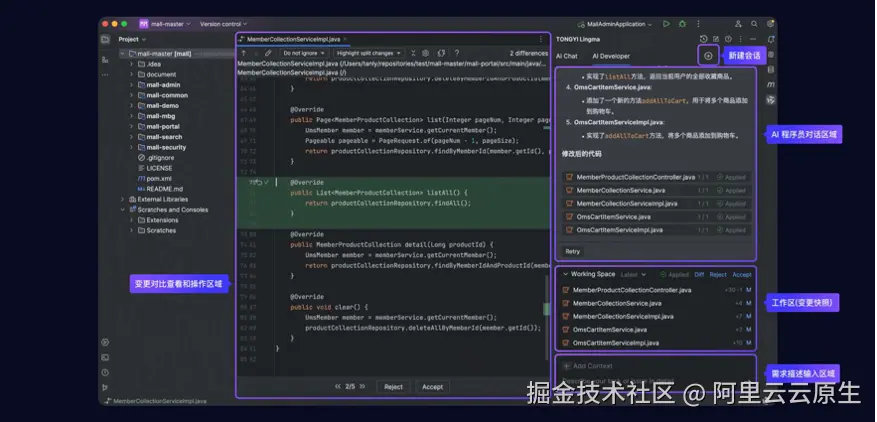Viewport: 877px width, 422px height.
Task: Click the Lingma help info icon
Action: 728,39
